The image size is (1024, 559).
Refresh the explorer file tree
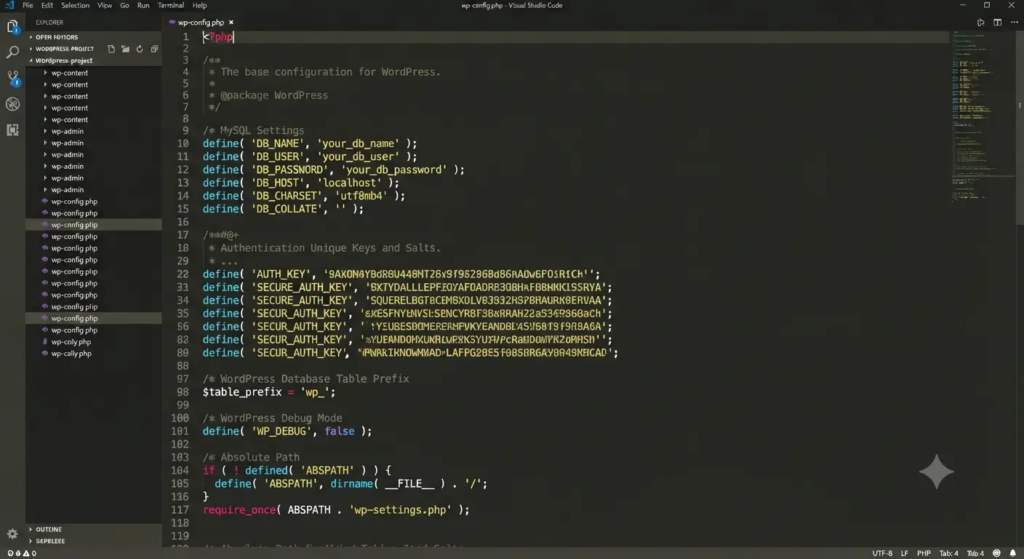point(140,49)
